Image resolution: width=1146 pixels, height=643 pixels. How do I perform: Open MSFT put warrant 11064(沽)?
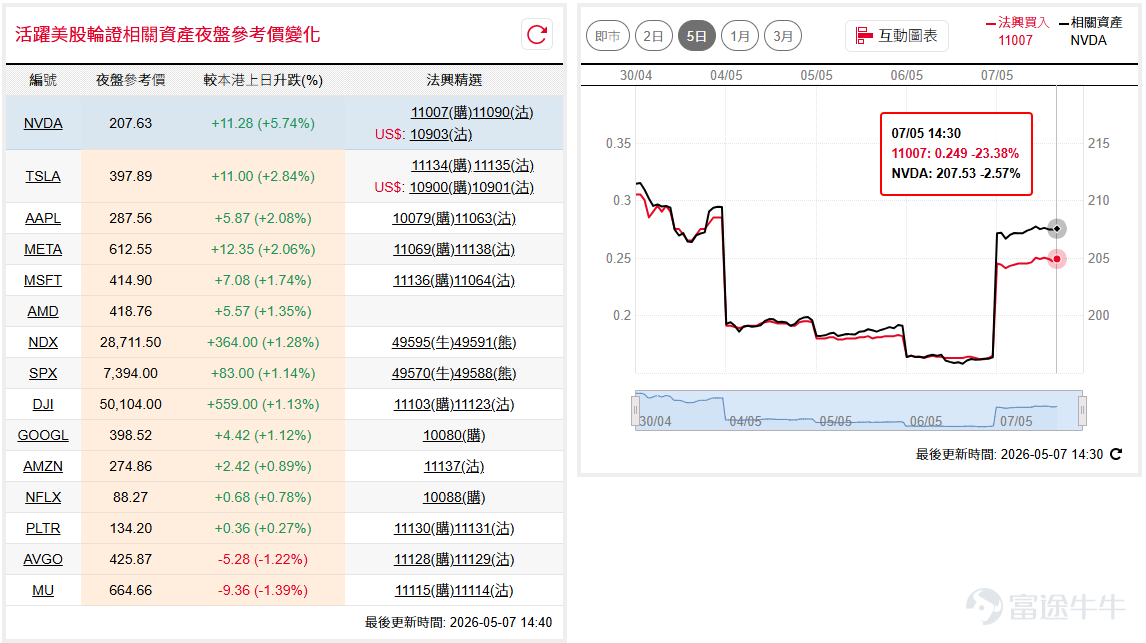485,280
